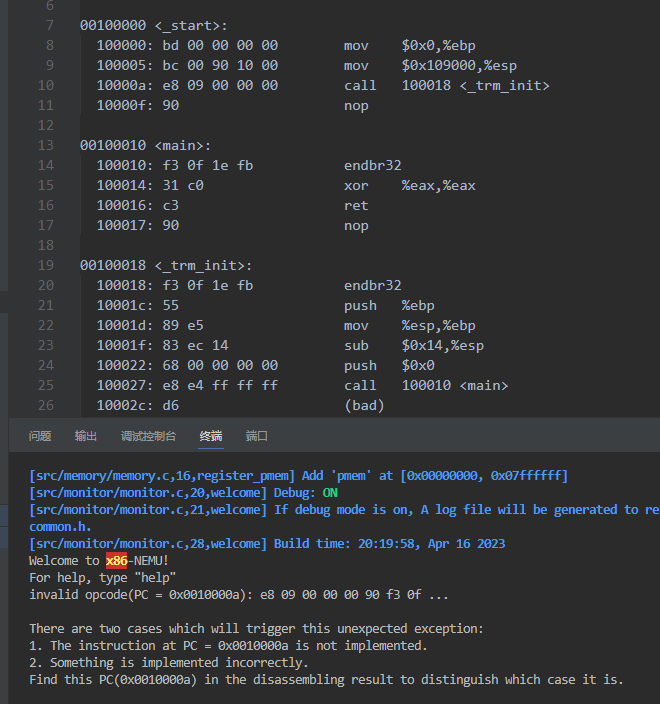This screenshot has height=704, width=660.
Task: Click 'endbr32' at address 100018
Action: (373, 286)
